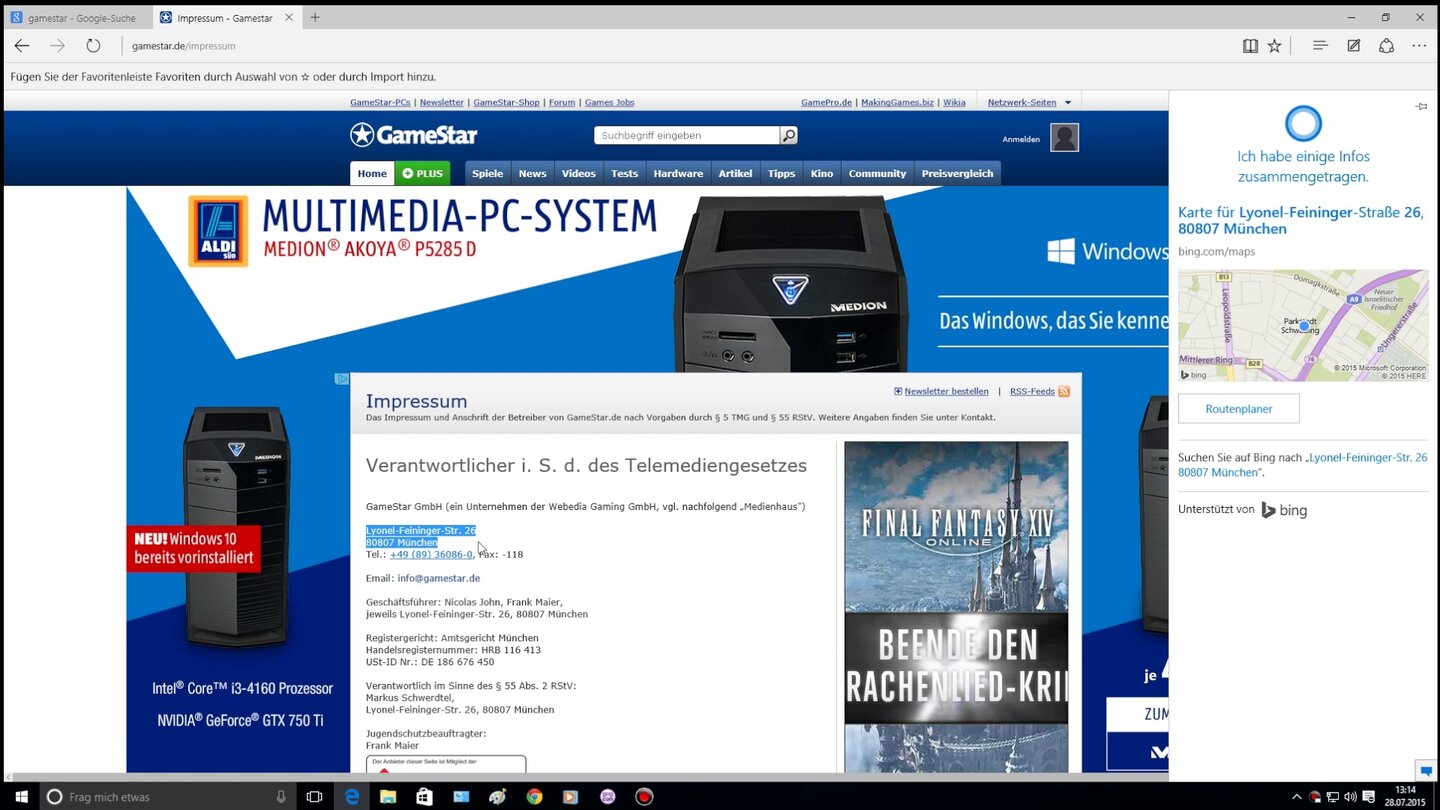The width and height of the screenshot is (1440, 810).
Task: Click the Suchbegriff eingeben search field
Action: coord(686,135)
